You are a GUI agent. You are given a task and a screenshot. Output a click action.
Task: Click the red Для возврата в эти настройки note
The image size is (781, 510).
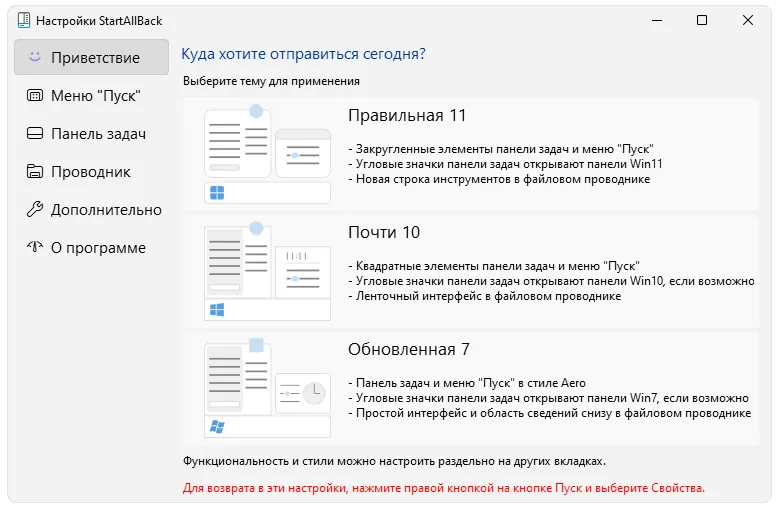click(x=444, y=488)
